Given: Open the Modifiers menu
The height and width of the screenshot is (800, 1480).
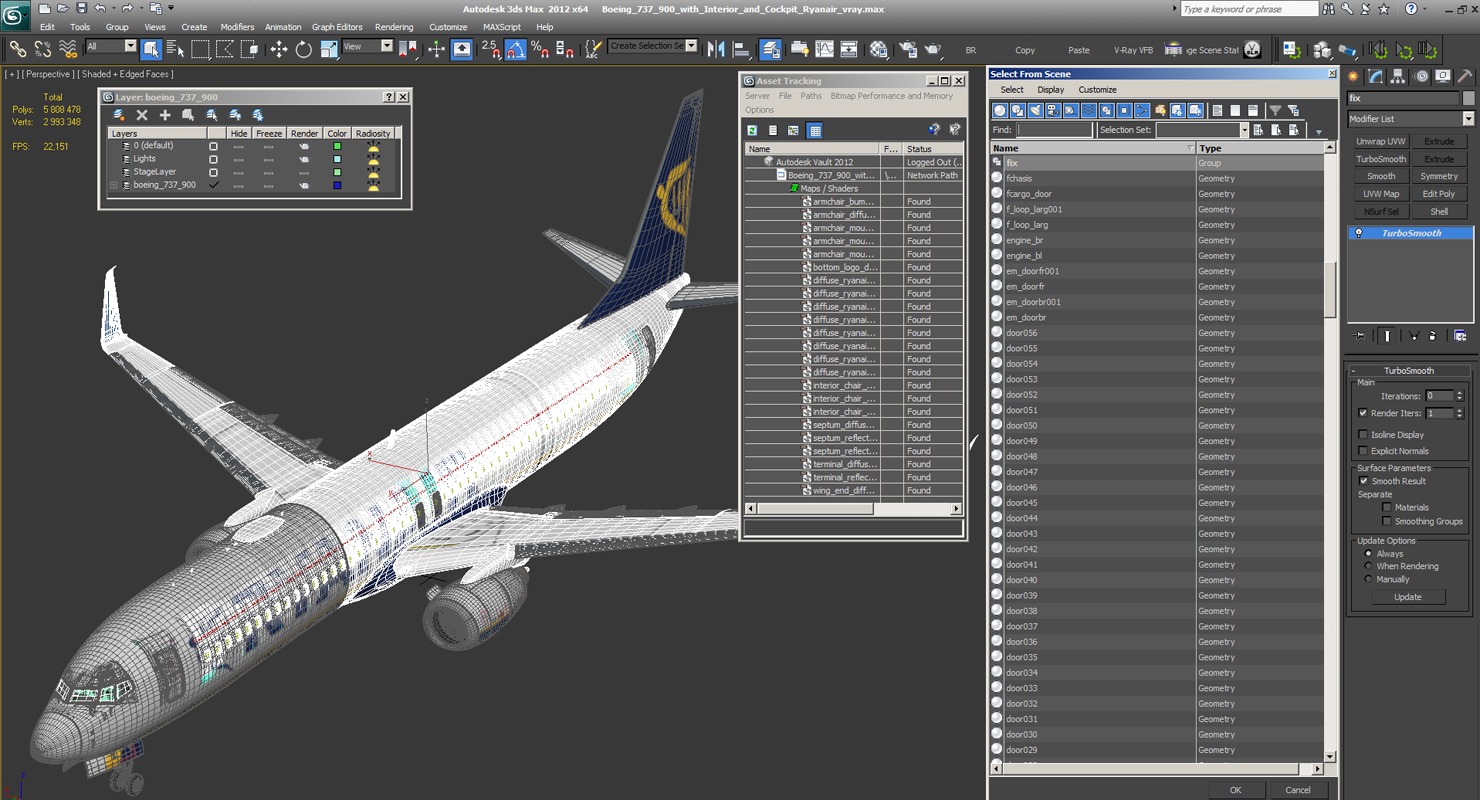Looking at the screenshot, I should click(x=237, y=27).
